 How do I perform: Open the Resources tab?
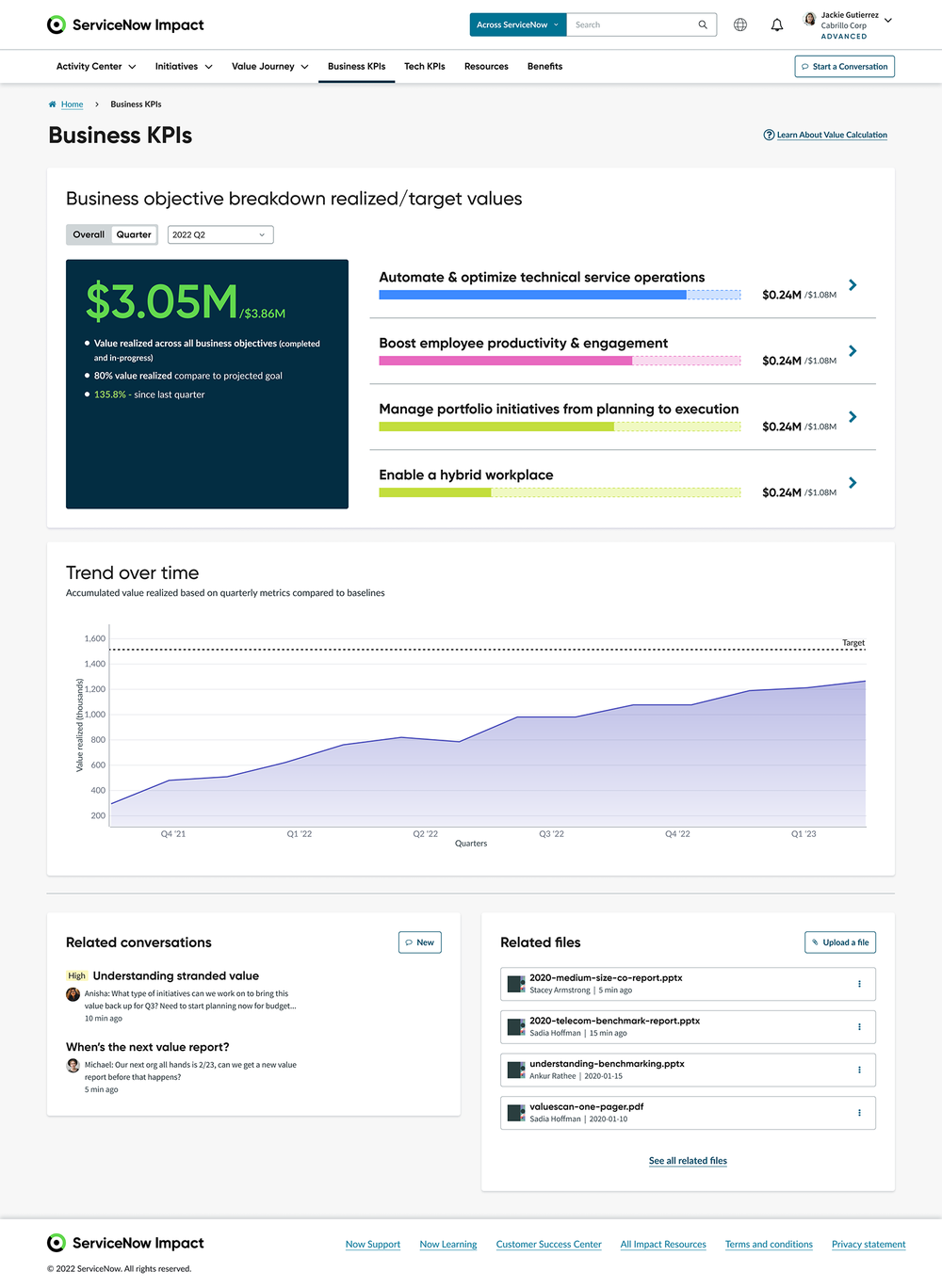[x=486, y=66]
